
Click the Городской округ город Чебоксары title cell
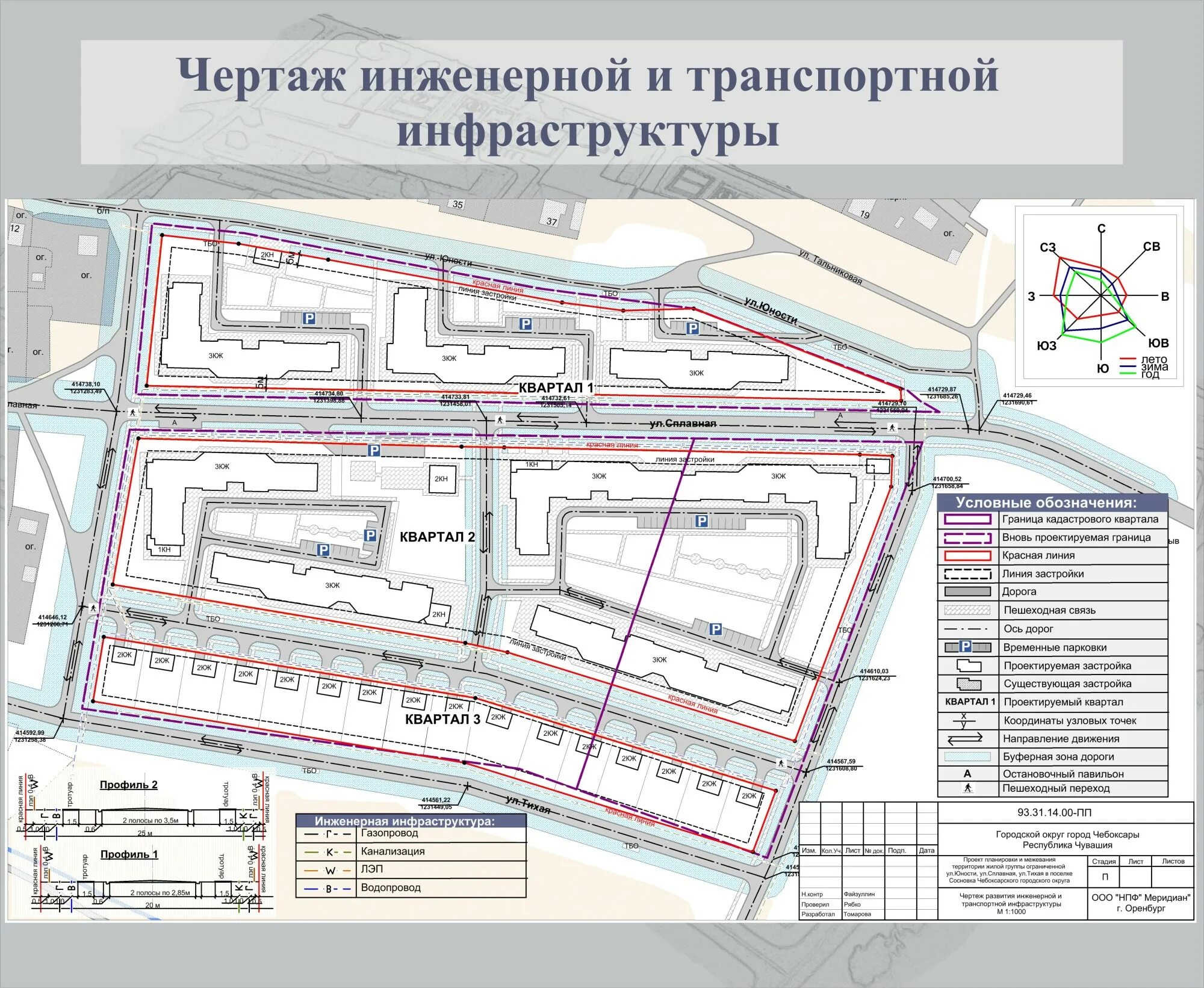coord(1067,839)
